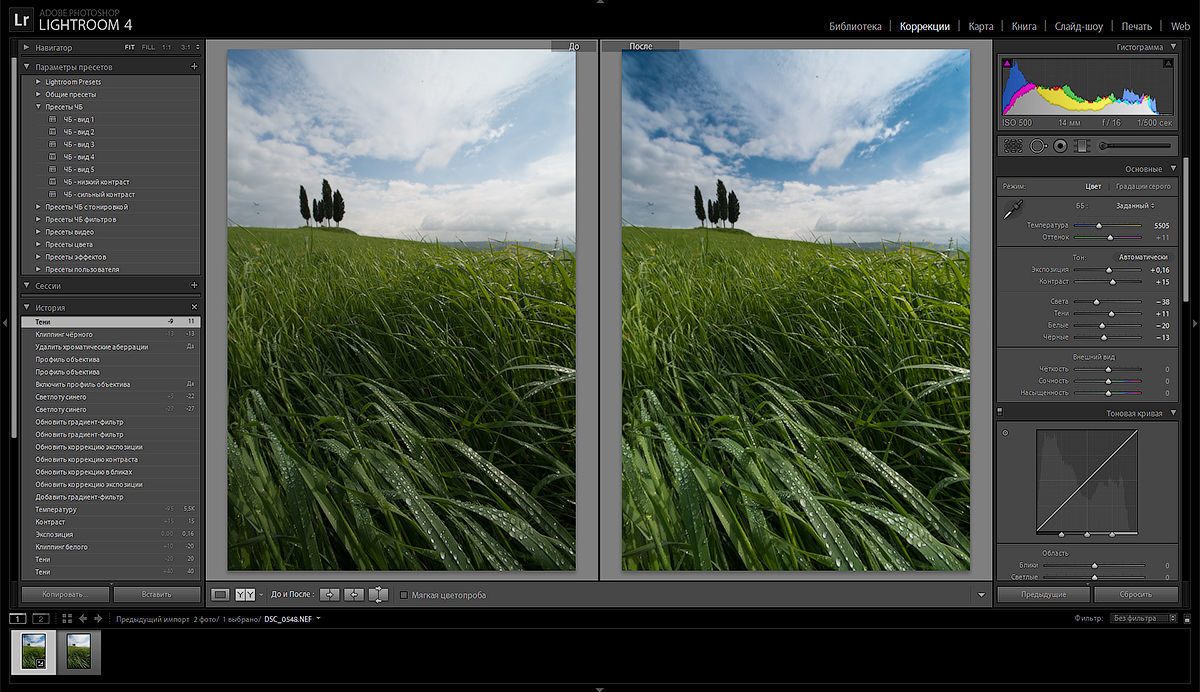Image resolution: width=1200 pixels, height=692 pixels.
Task: Select Градации серого treatment mode
Action: coord(1142,186)
